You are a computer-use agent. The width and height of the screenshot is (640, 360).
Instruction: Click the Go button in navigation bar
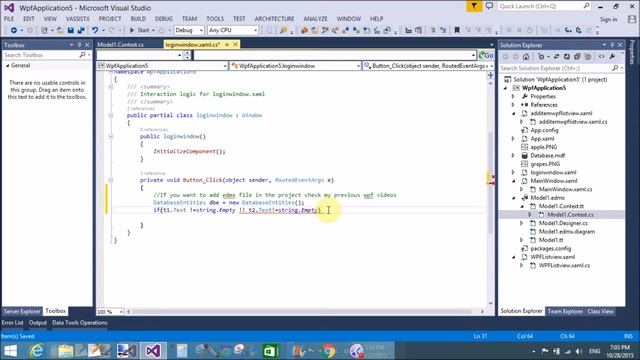point(486,55)
